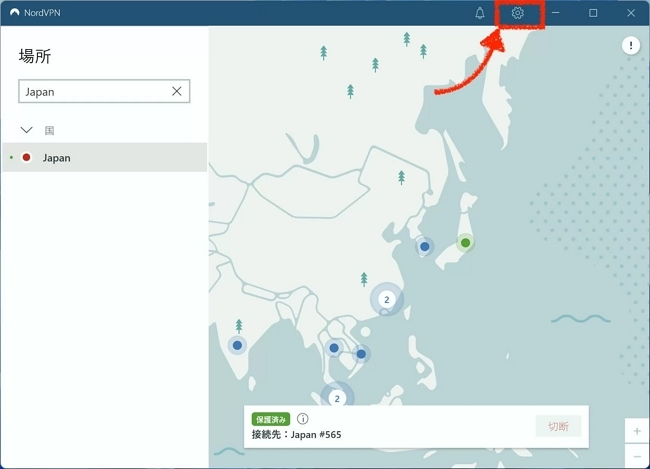The image size is (650, 469).
Task: Click the blue server pin west of Vietnam
Action: click(334, 348)
